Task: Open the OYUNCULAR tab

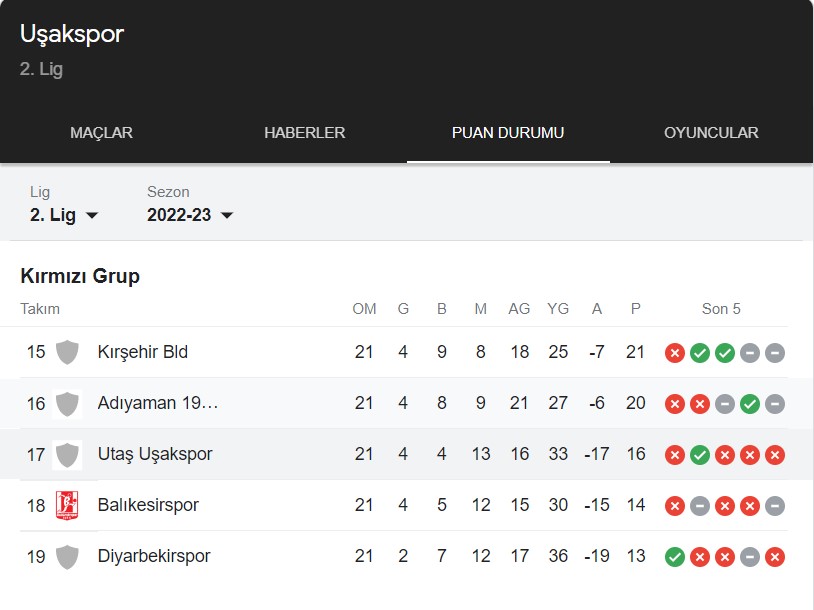Action: click(711, 133)
